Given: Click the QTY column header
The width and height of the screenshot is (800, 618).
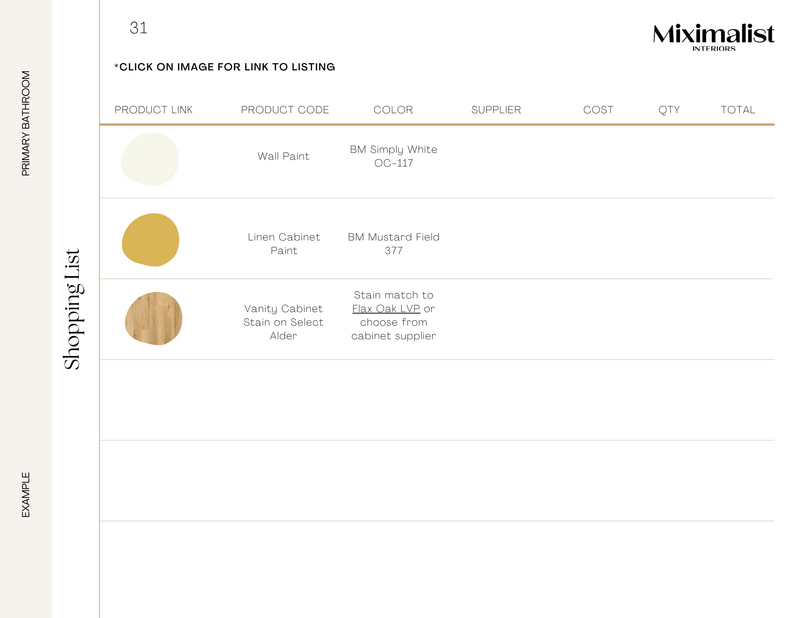Looking at the screenshot, I should point(669,110).
